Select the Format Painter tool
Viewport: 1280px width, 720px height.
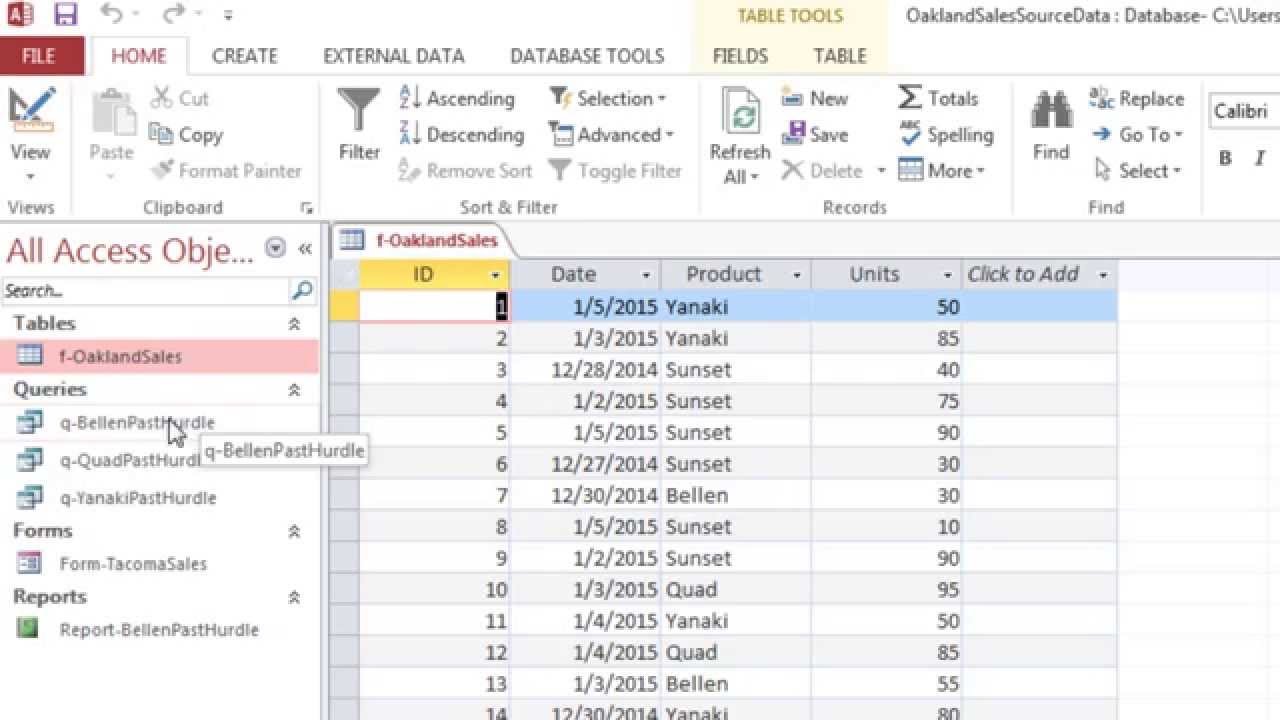tap(225, 171)
